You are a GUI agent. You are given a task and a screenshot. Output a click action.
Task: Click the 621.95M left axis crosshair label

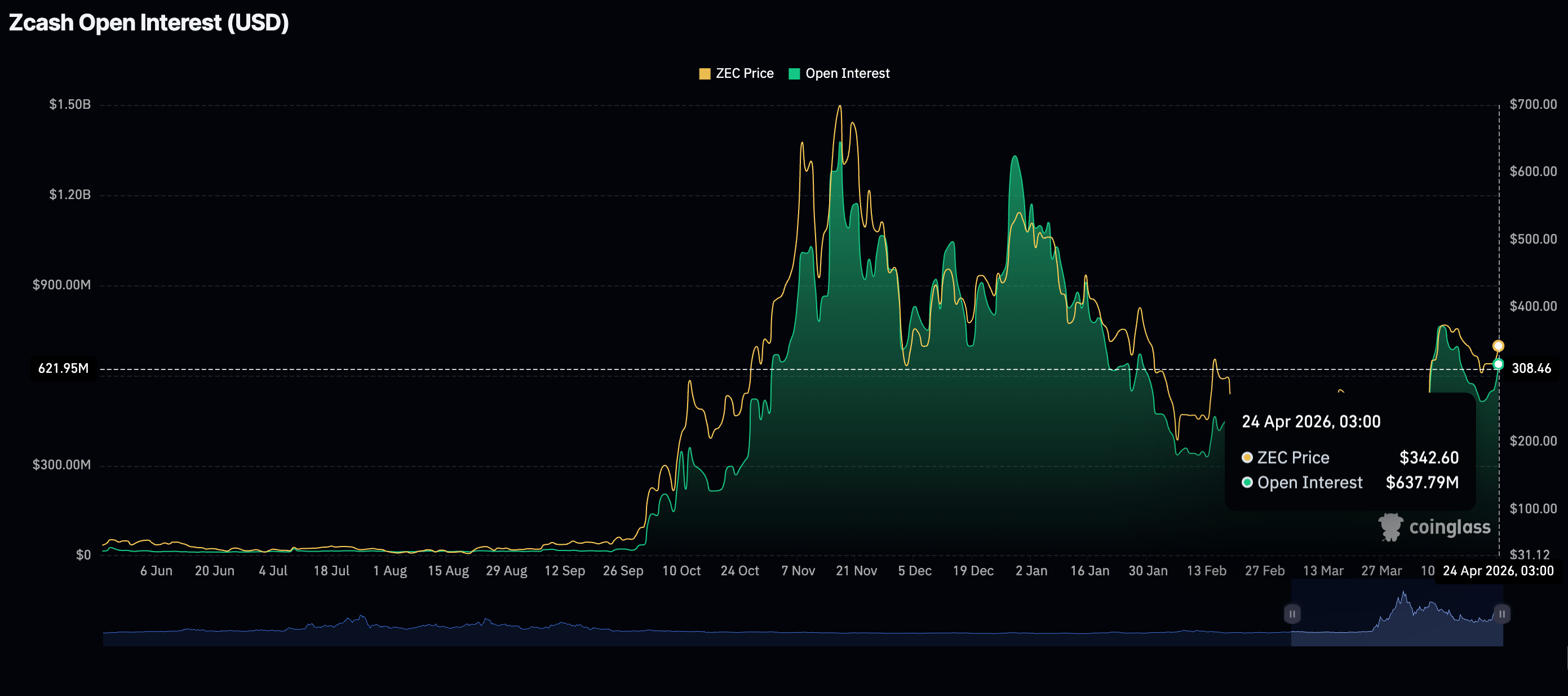[x=63, y=368]
